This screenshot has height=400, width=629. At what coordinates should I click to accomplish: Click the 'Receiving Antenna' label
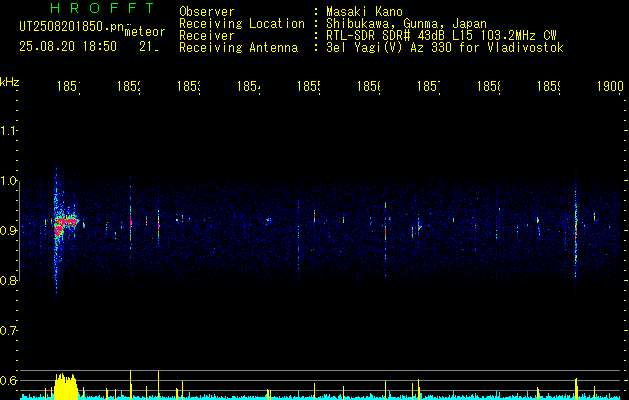point(238,48)
